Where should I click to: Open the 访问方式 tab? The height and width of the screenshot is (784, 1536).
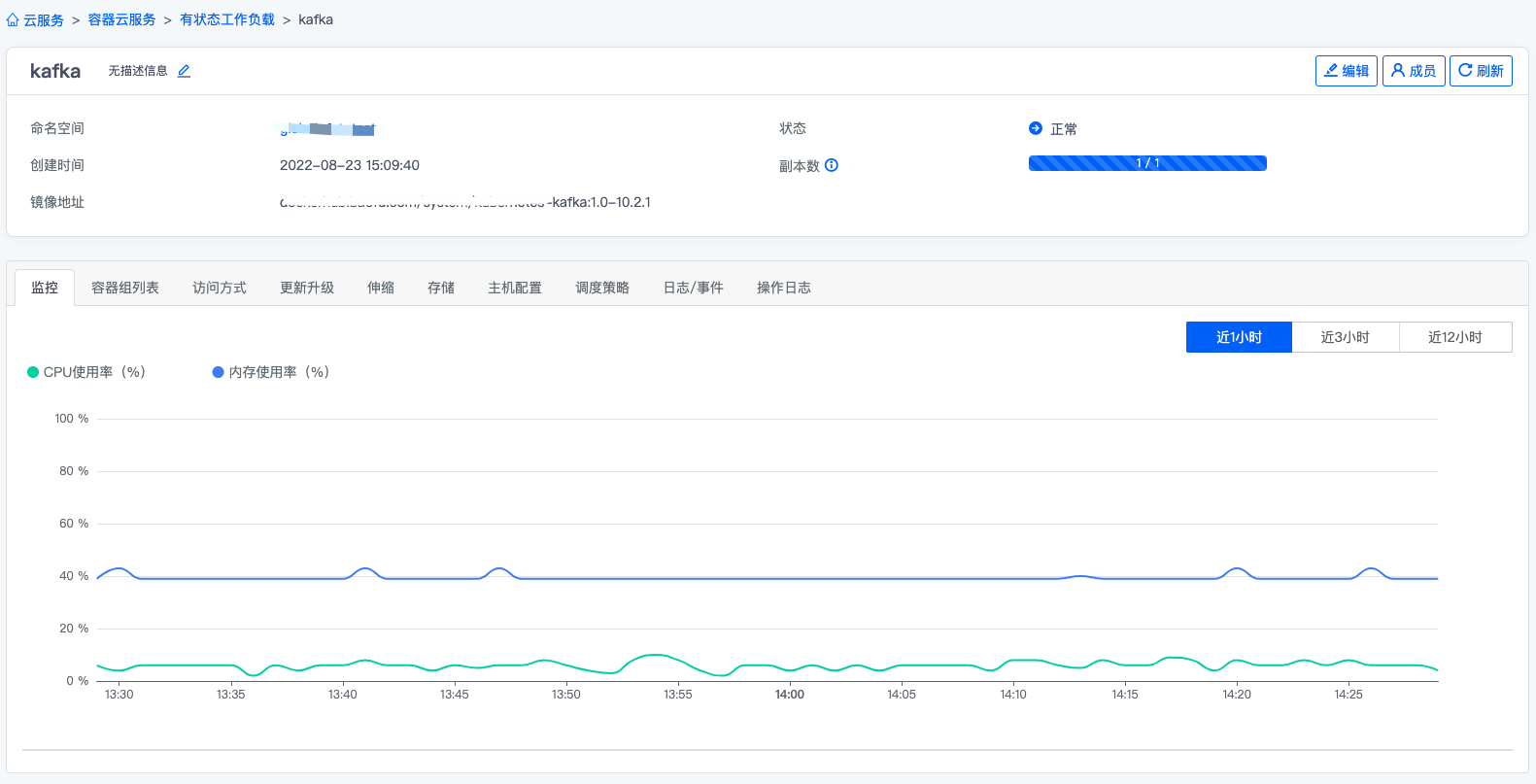pyautogui.click(x=220, y=288)
